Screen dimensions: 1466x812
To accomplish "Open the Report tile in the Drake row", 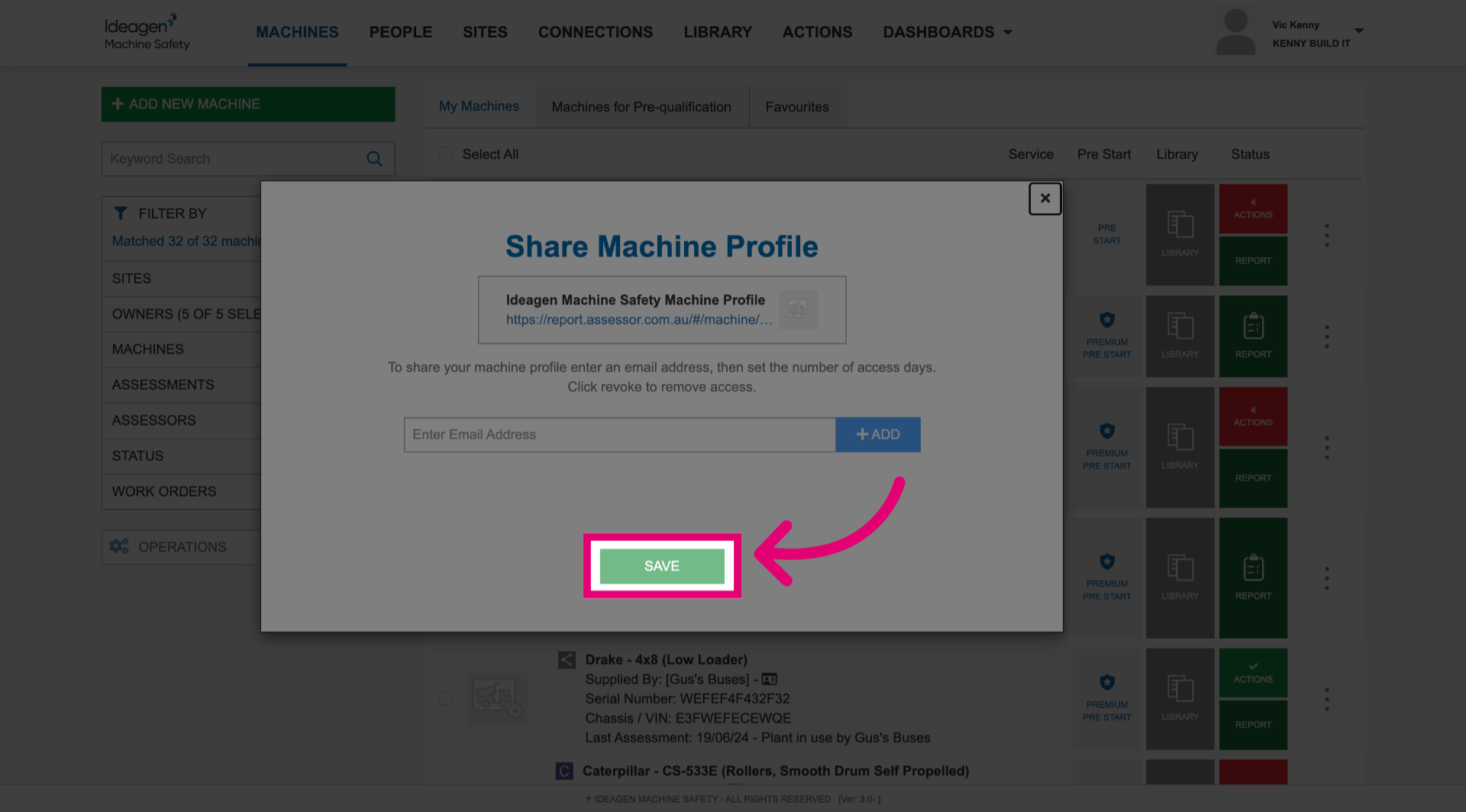I will 1253,724.
